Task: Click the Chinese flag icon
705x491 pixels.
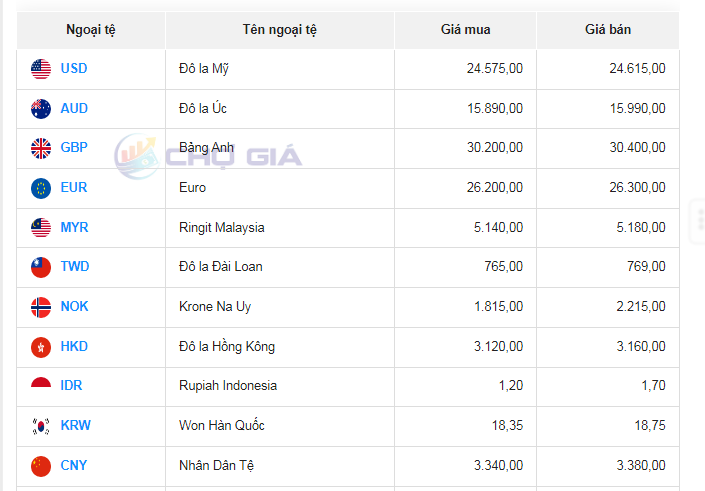Action: [41, 466]
